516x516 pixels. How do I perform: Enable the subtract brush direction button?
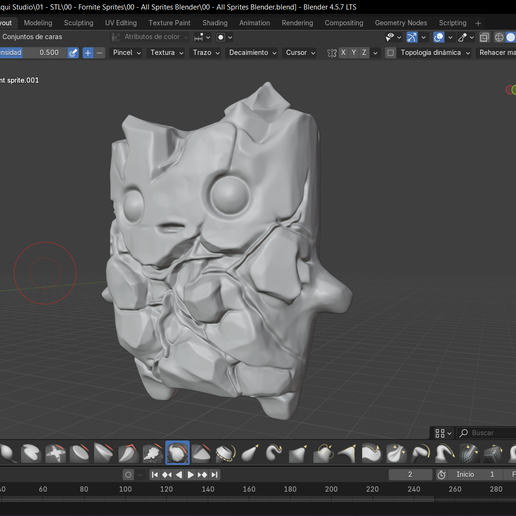(99, 53)
